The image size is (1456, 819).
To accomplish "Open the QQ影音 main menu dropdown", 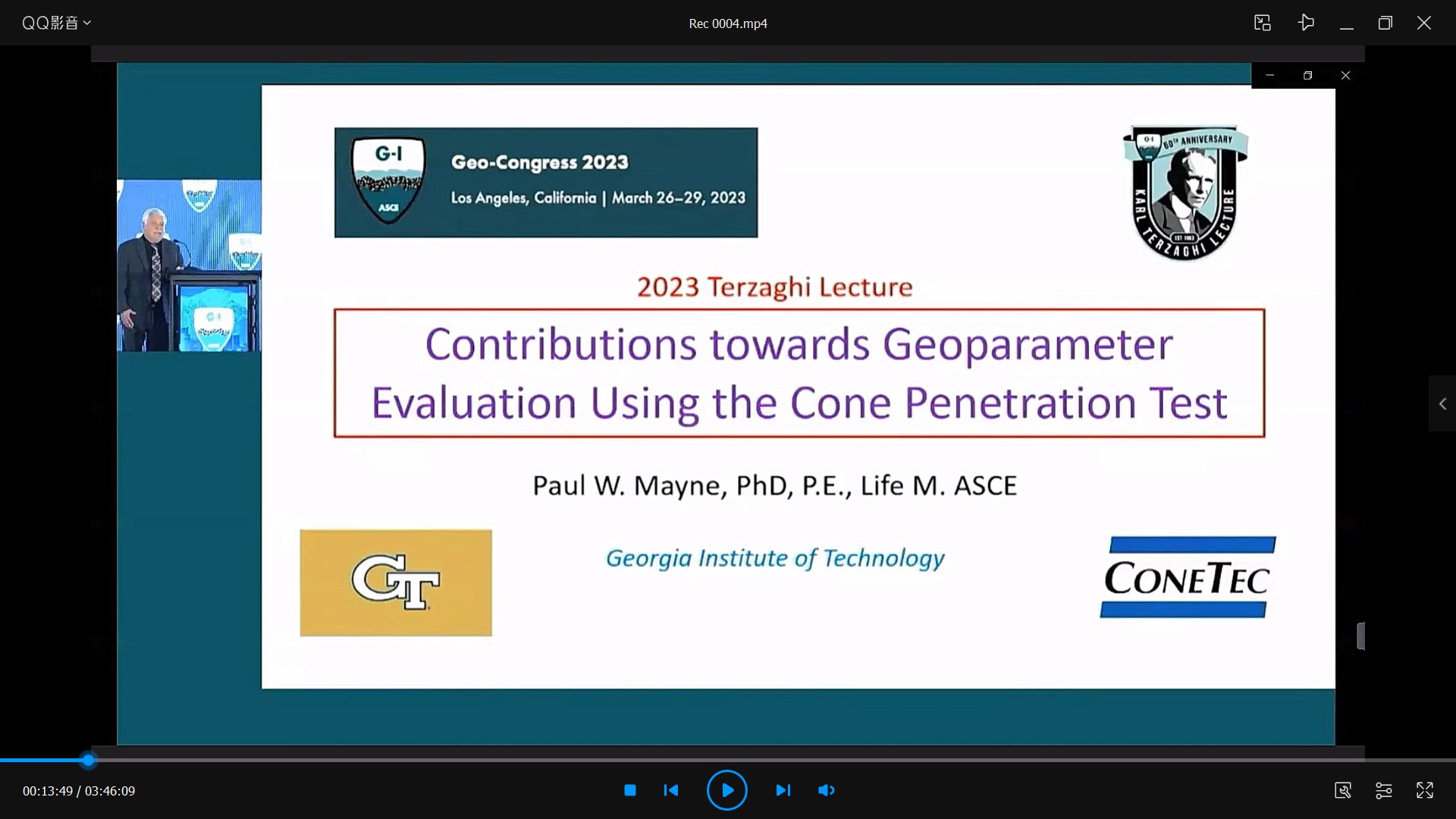I will coord(56,23).
